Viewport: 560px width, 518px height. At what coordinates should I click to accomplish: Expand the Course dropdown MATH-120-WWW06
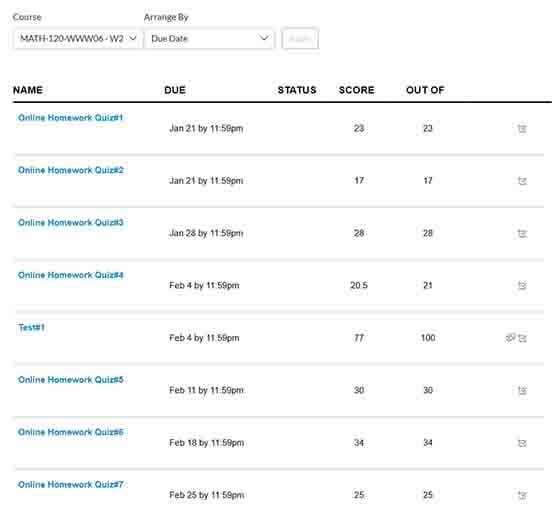tap(78, 39)
